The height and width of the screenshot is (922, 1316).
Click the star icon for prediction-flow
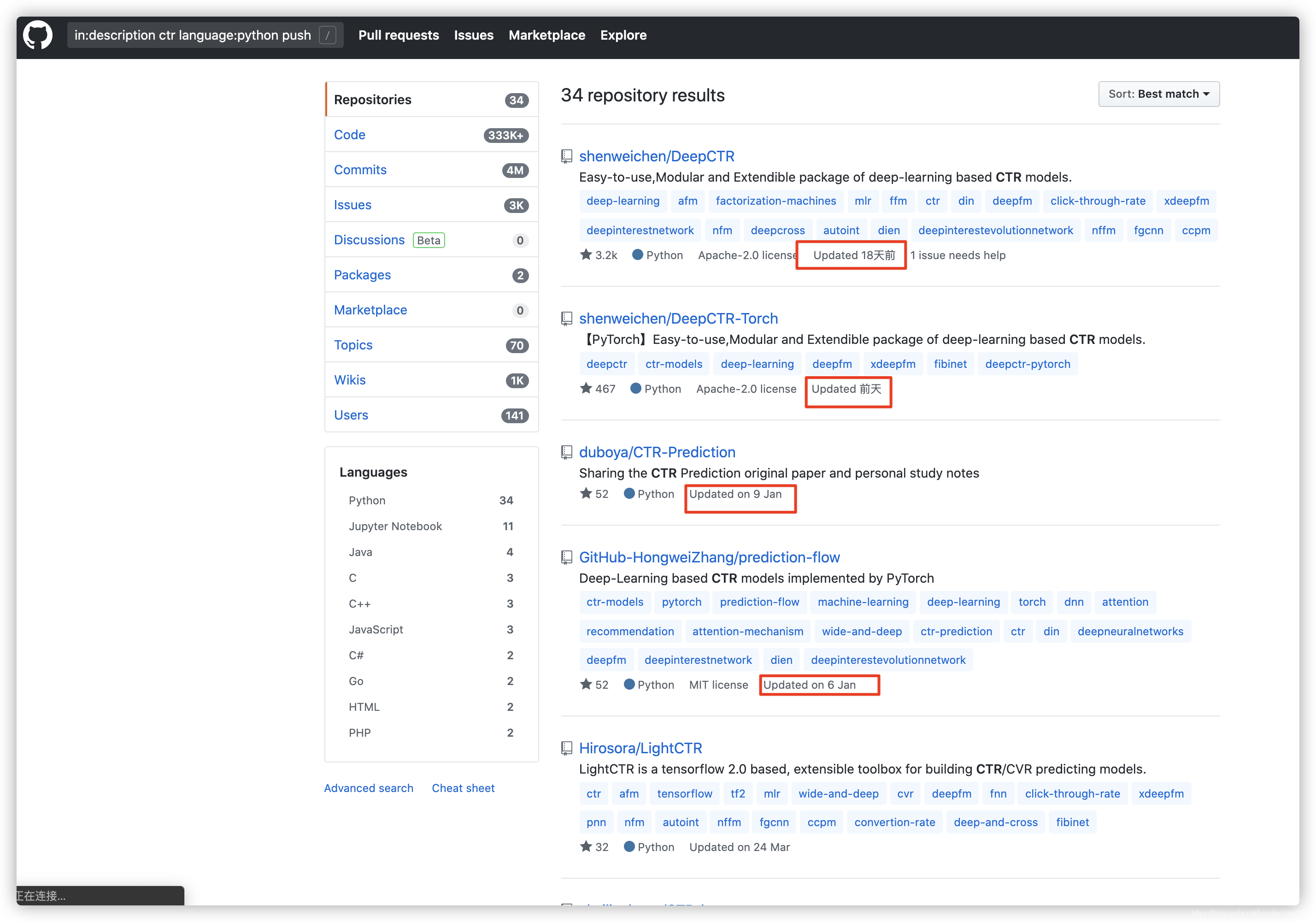click(x=586, y=684)
